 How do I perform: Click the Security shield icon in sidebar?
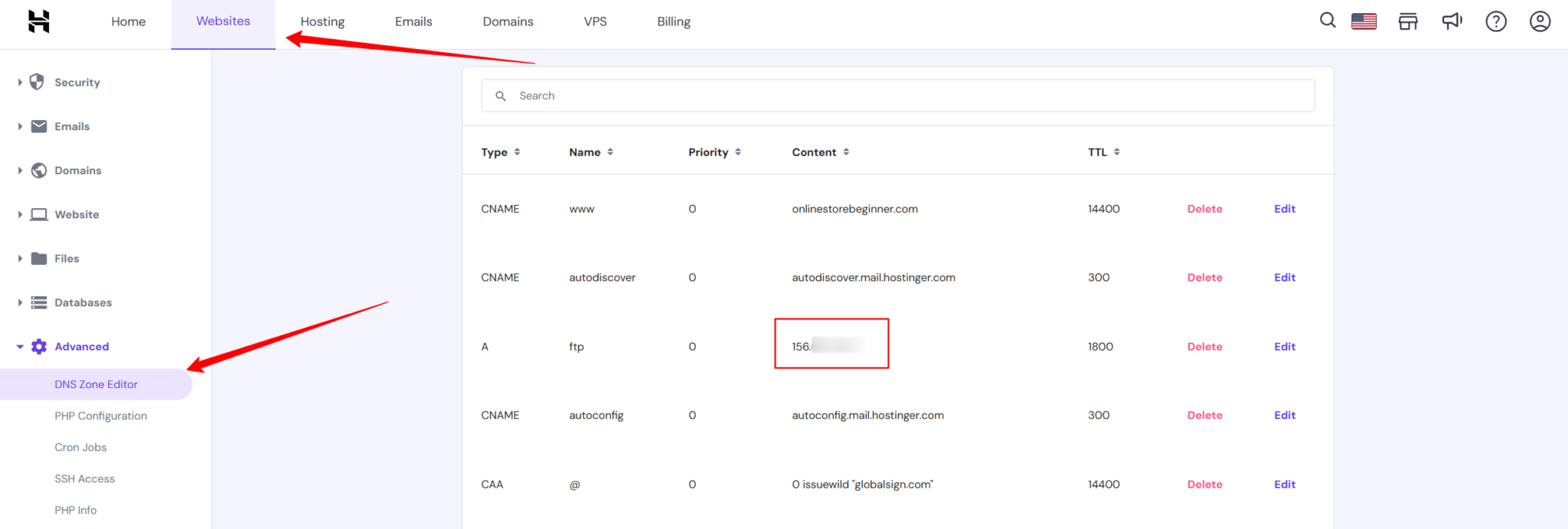37,82
